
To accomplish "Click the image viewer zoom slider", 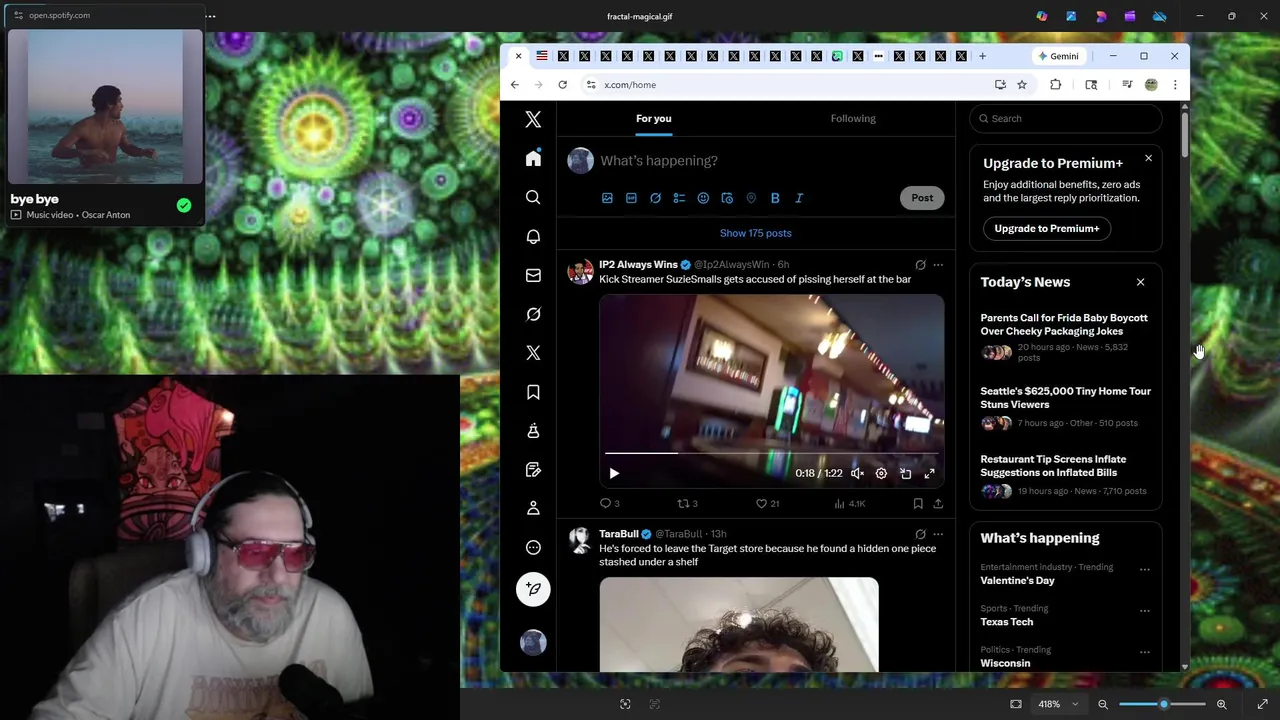I will tap(1162, 704).
